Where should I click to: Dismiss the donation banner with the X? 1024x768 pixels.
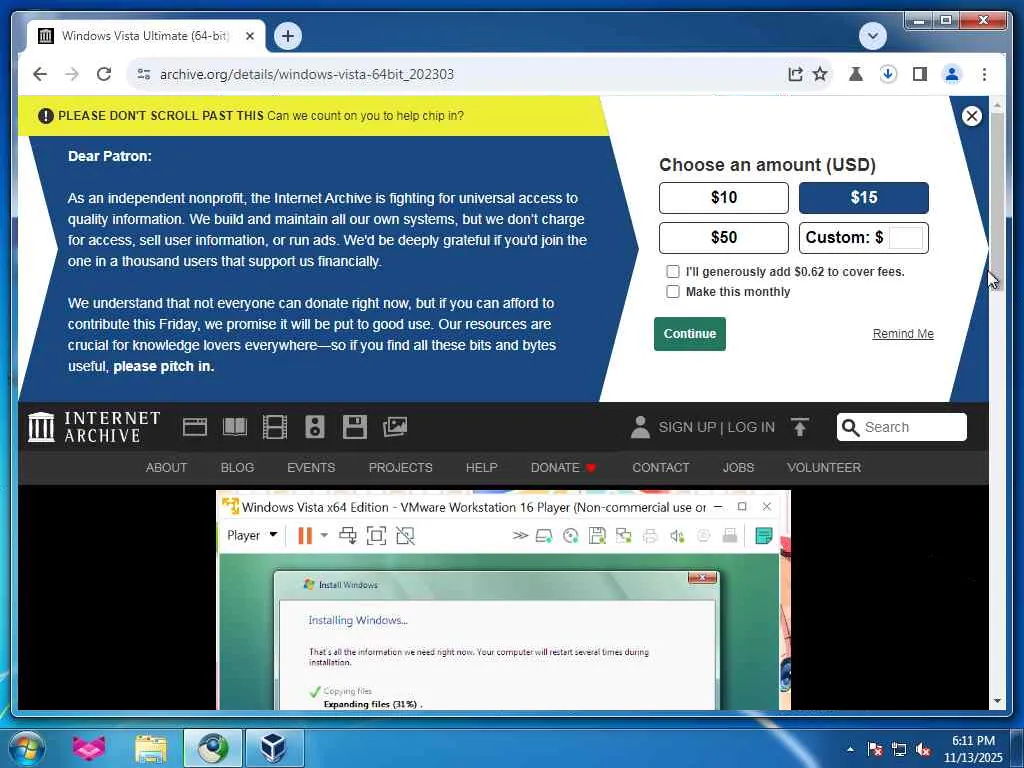point(971,116)
